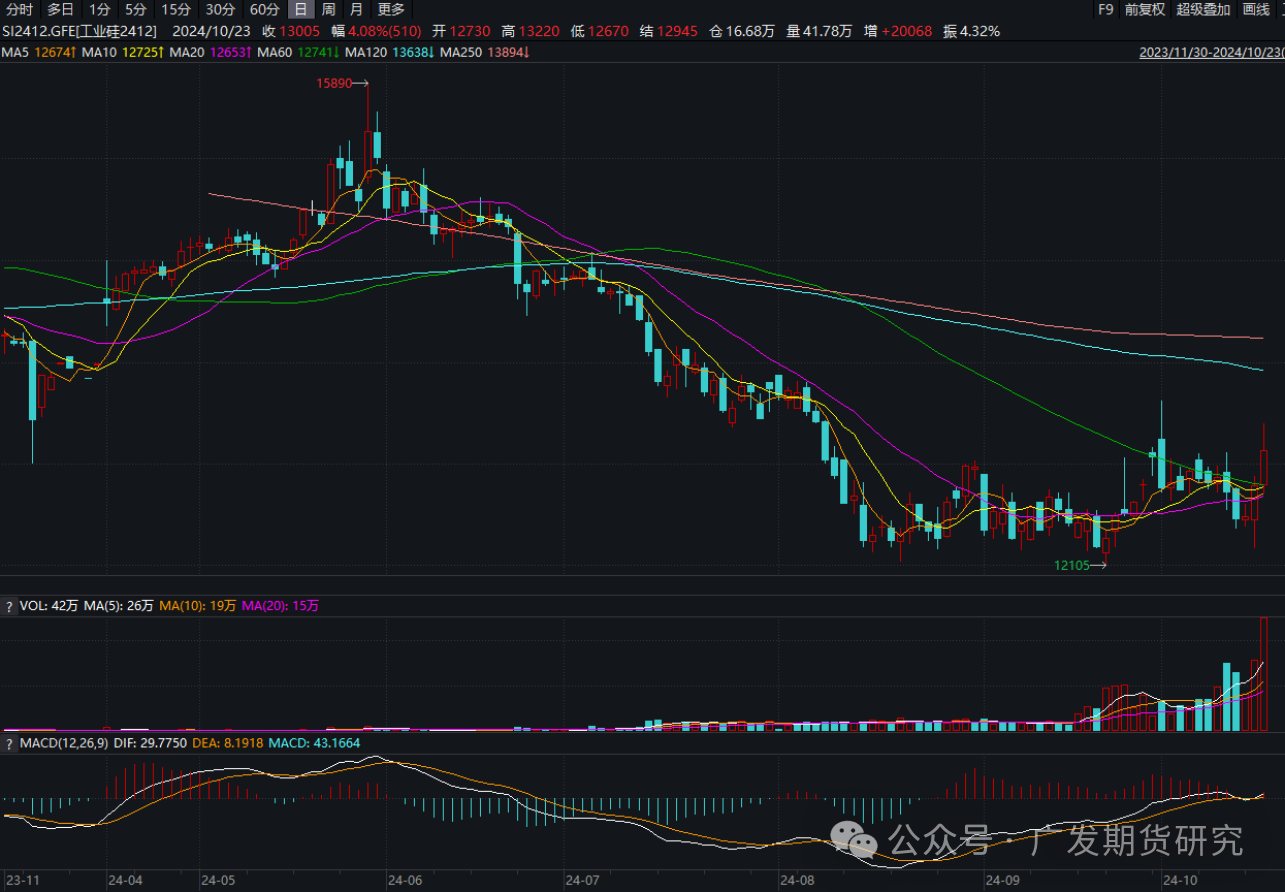Screen dimensions: 1285x892
Task: Click the SI2412.GFE[工业硅2412] contract name
Action: click(80, 31)
